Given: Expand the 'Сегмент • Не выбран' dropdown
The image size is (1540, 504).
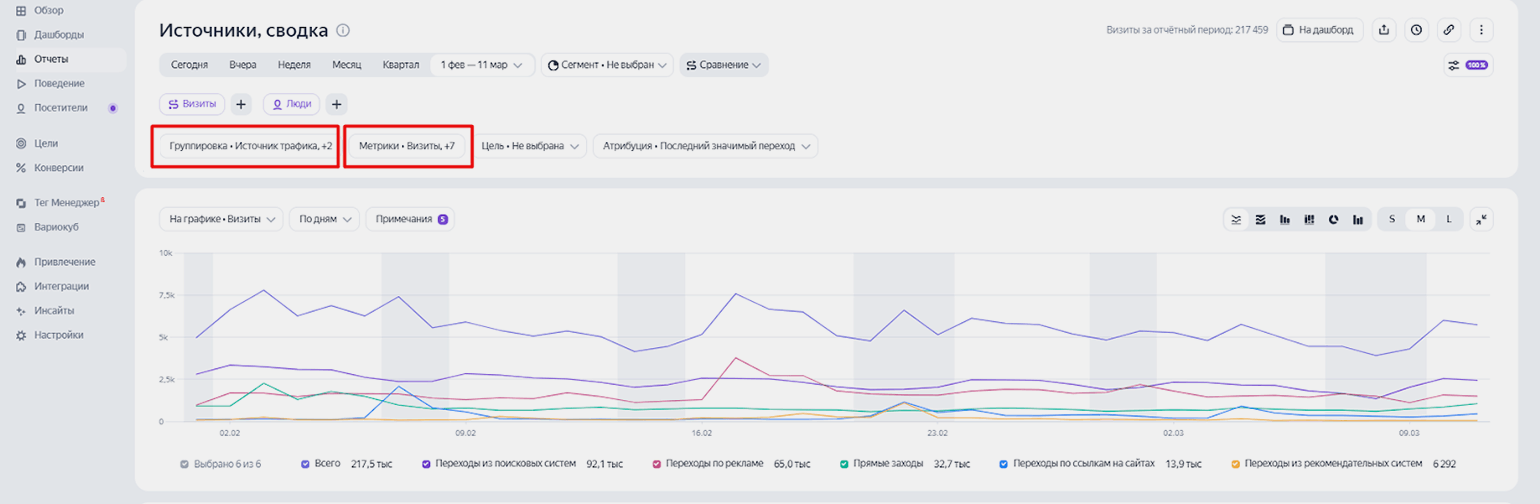Looking at the screenshot, I should point(607,65).
